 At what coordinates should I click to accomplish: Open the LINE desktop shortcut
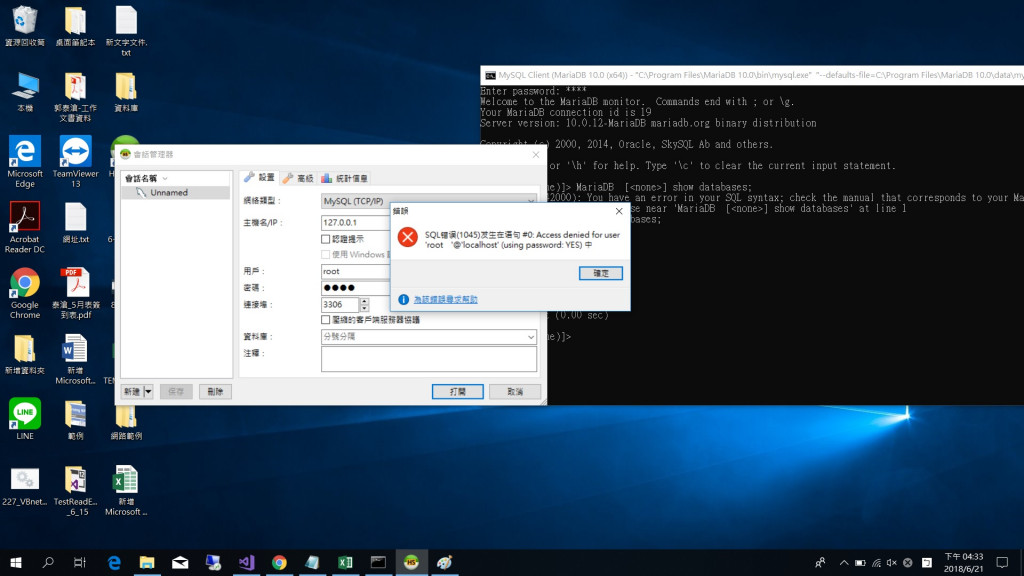pos(25,418)
